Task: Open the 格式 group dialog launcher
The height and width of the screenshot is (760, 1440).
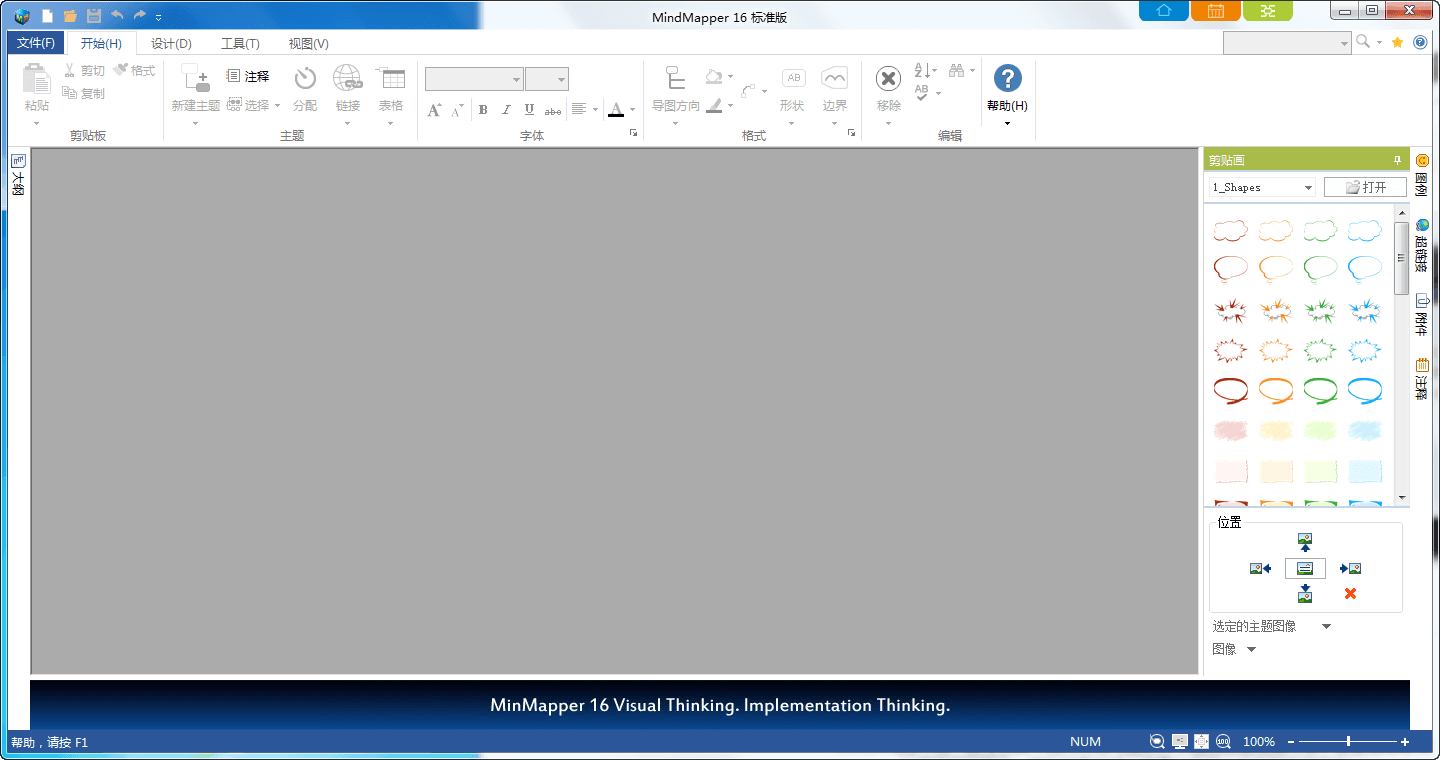Action: [x=852, y=133]
